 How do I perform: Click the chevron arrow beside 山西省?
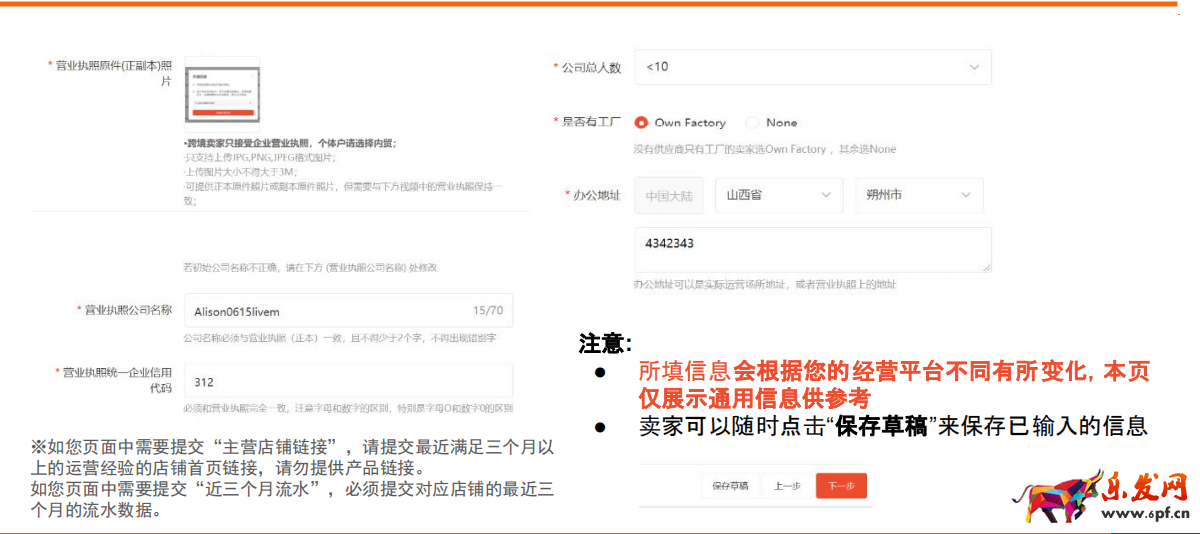click(x=825, y=196)
